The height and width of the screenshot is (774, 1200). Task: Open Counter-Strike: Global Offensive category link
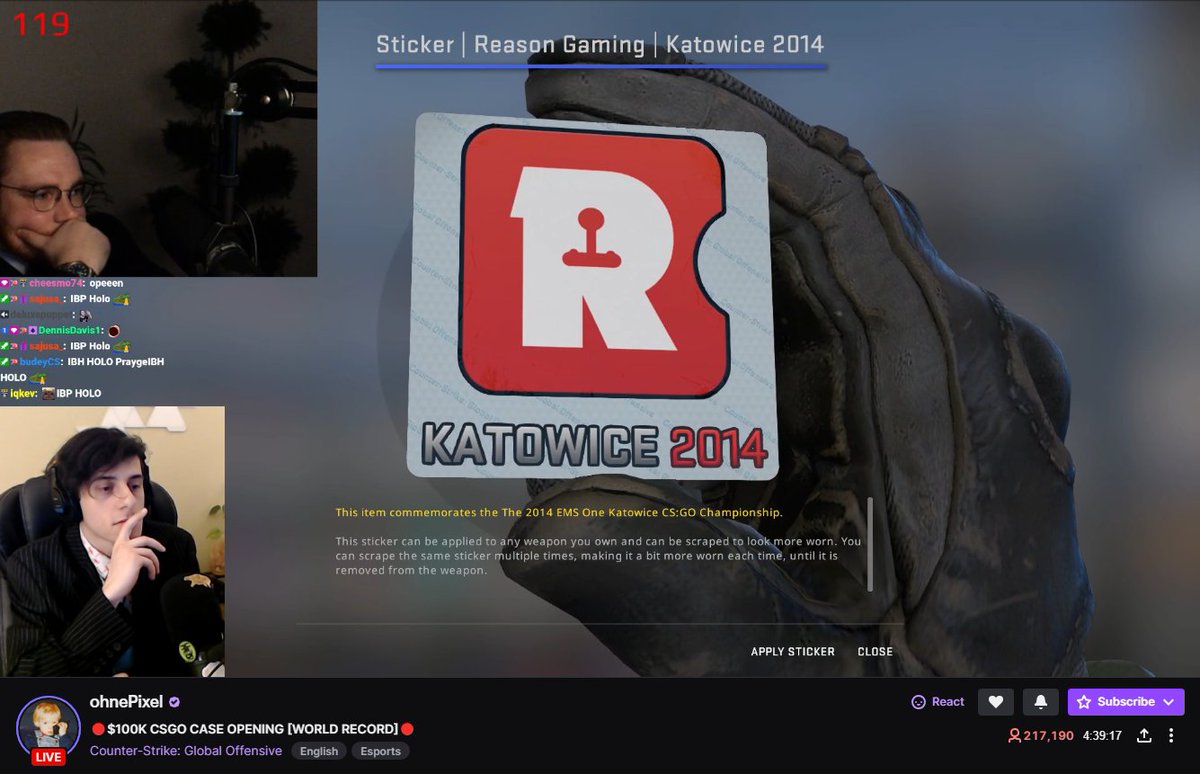pyautogui.click(x=186, y=751)
